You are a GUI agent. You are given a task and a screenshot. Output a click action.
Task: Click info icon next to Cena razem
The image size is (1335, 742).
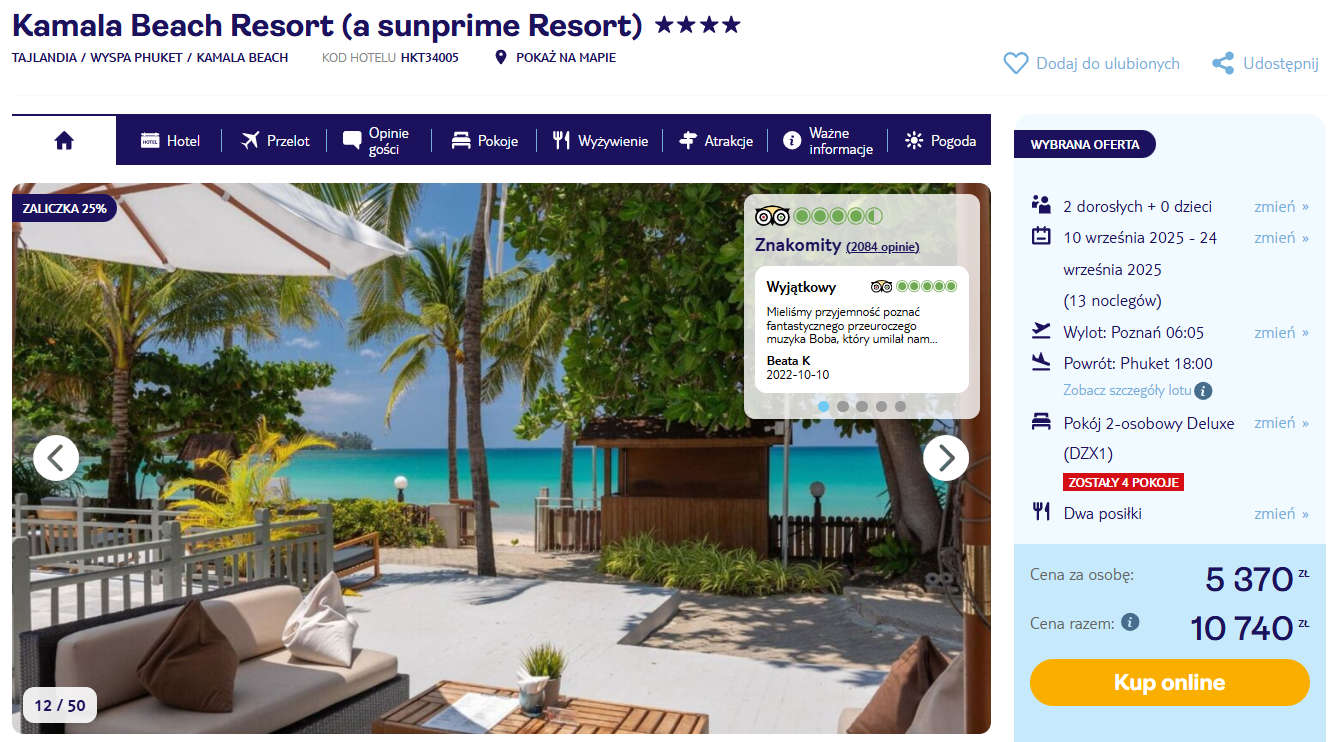[x=1130, y=622]
